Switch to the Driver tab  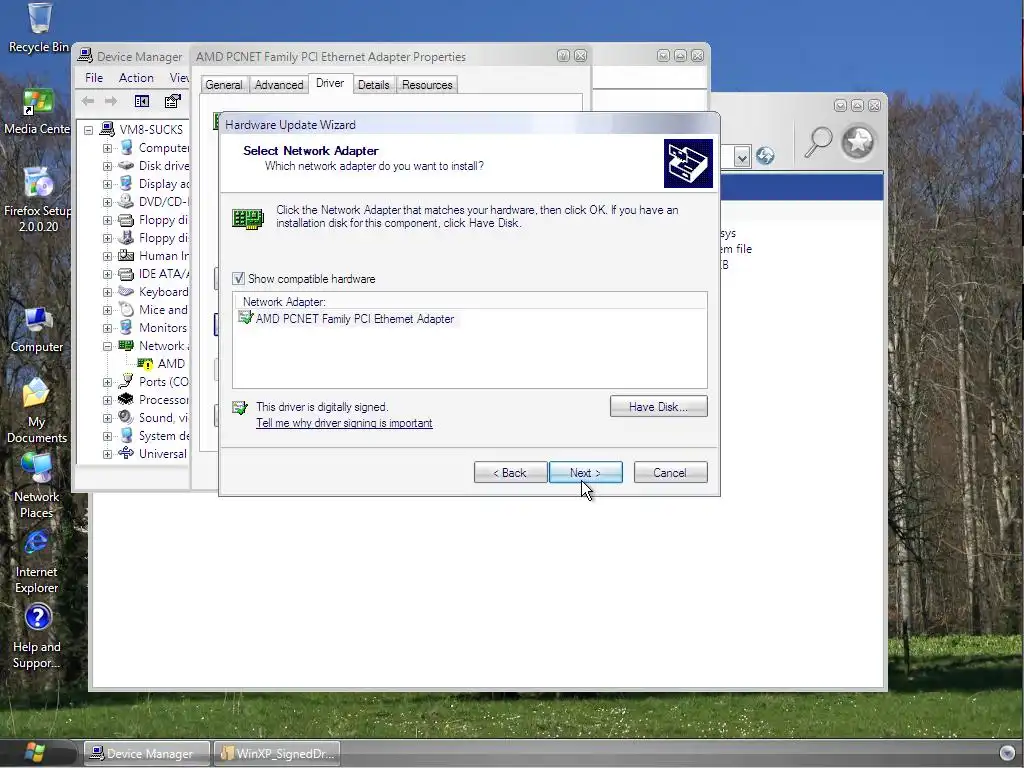330,83
